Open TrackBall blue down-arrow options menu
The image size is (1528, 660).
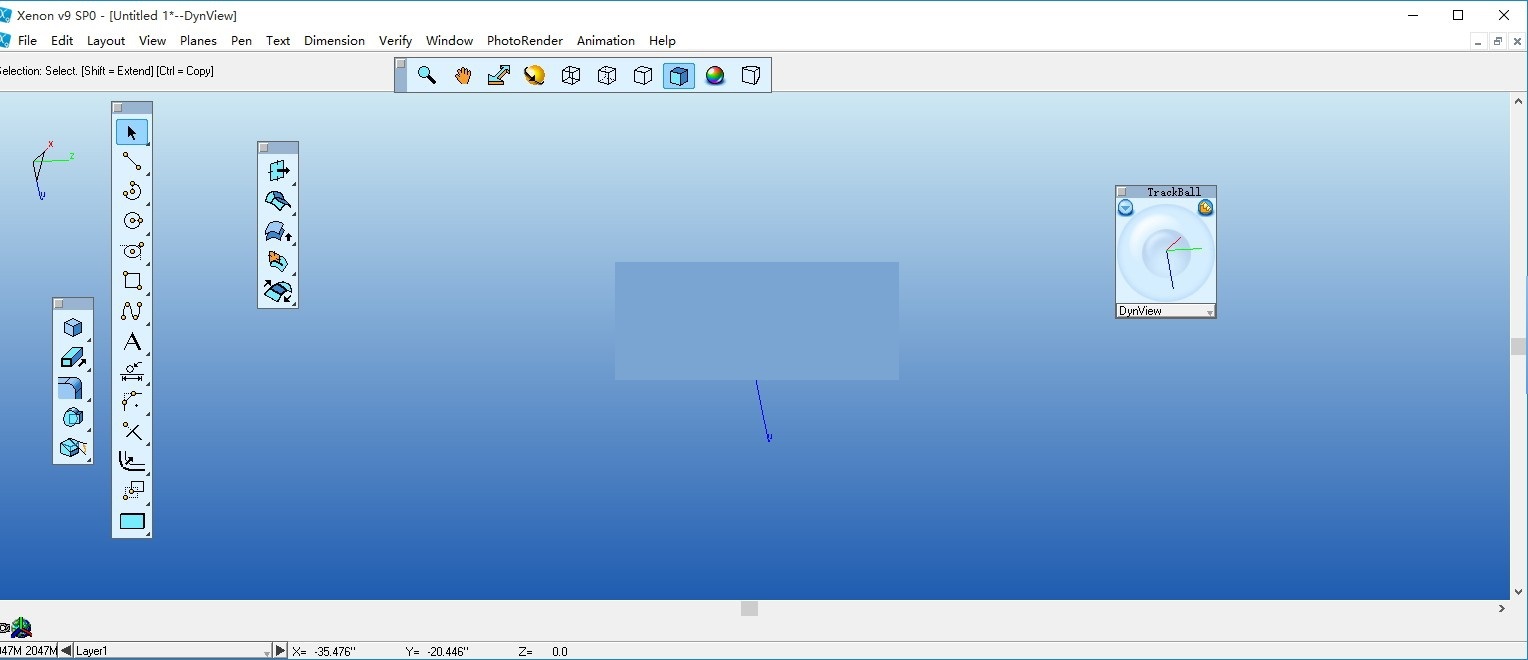click(1125, 208)
